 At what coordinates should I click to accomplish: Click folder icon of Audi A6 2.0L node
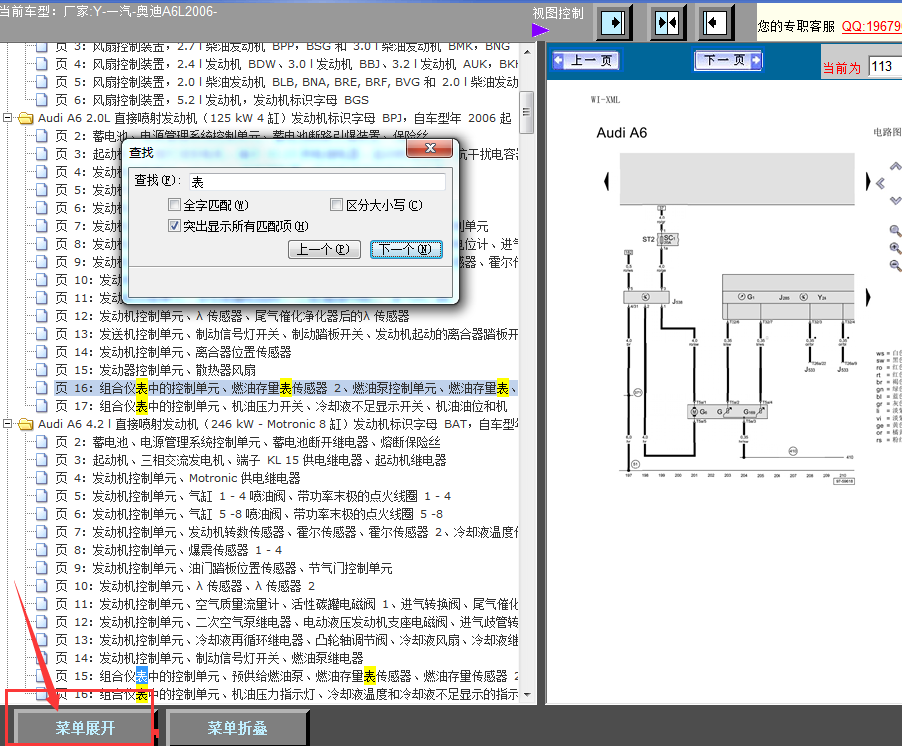pyautogui.click(x=25, y=118)
